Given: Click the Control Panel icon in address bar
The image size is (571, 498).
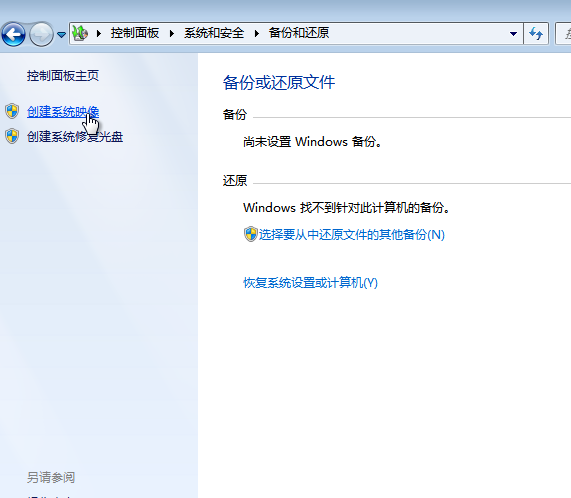Looking at the screenshot, I should (x=80, y=33).
